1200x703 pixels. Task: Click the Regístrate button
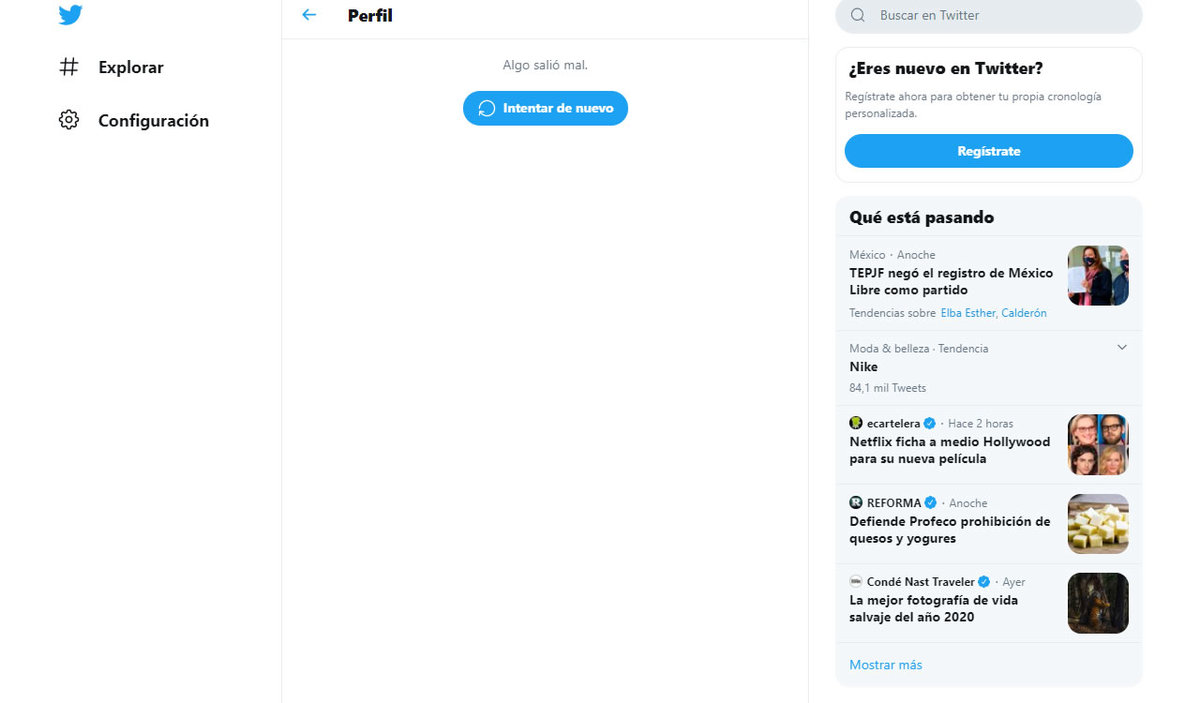click(989, 151)
